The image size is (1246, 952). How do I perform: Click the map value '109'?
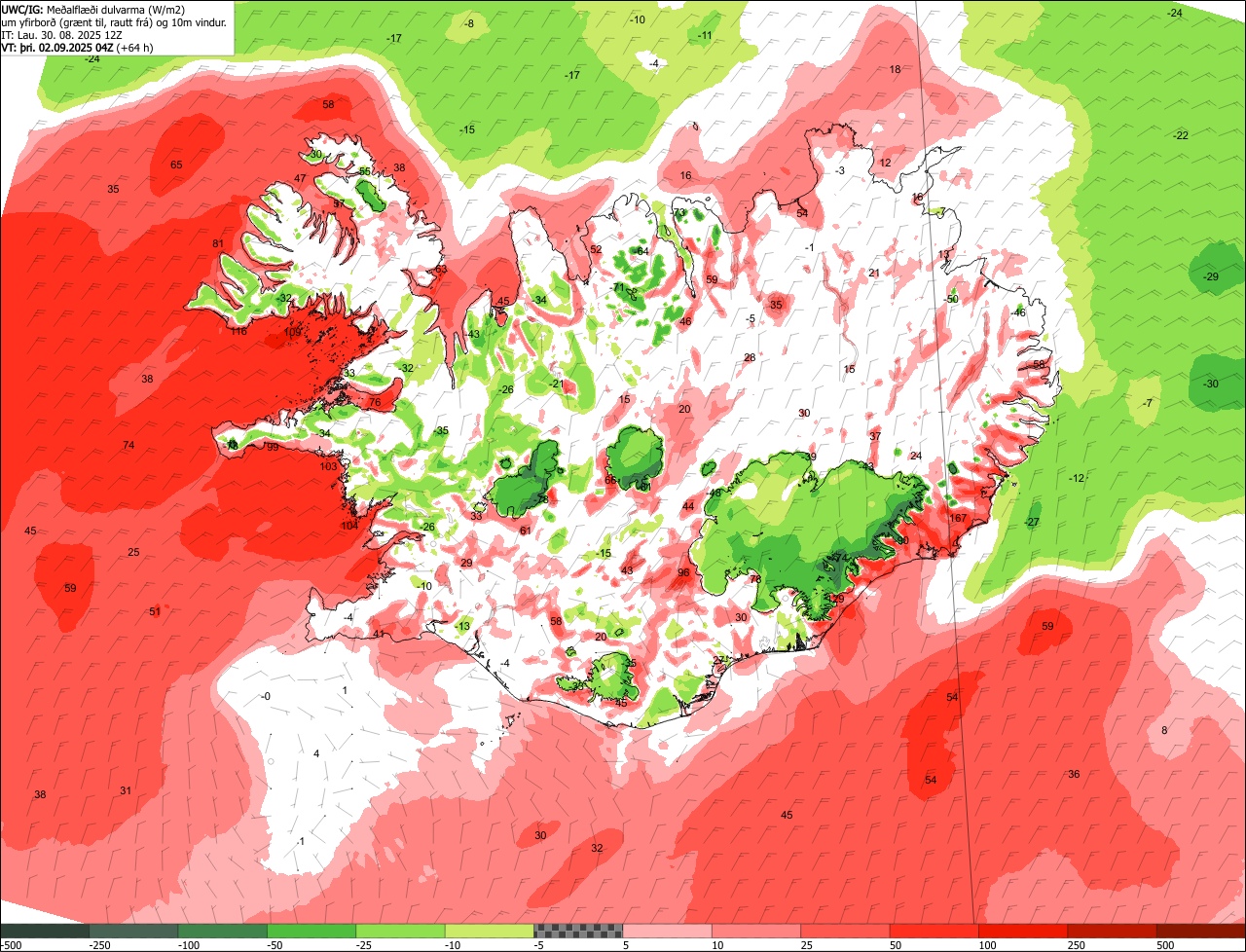(292, 332)
